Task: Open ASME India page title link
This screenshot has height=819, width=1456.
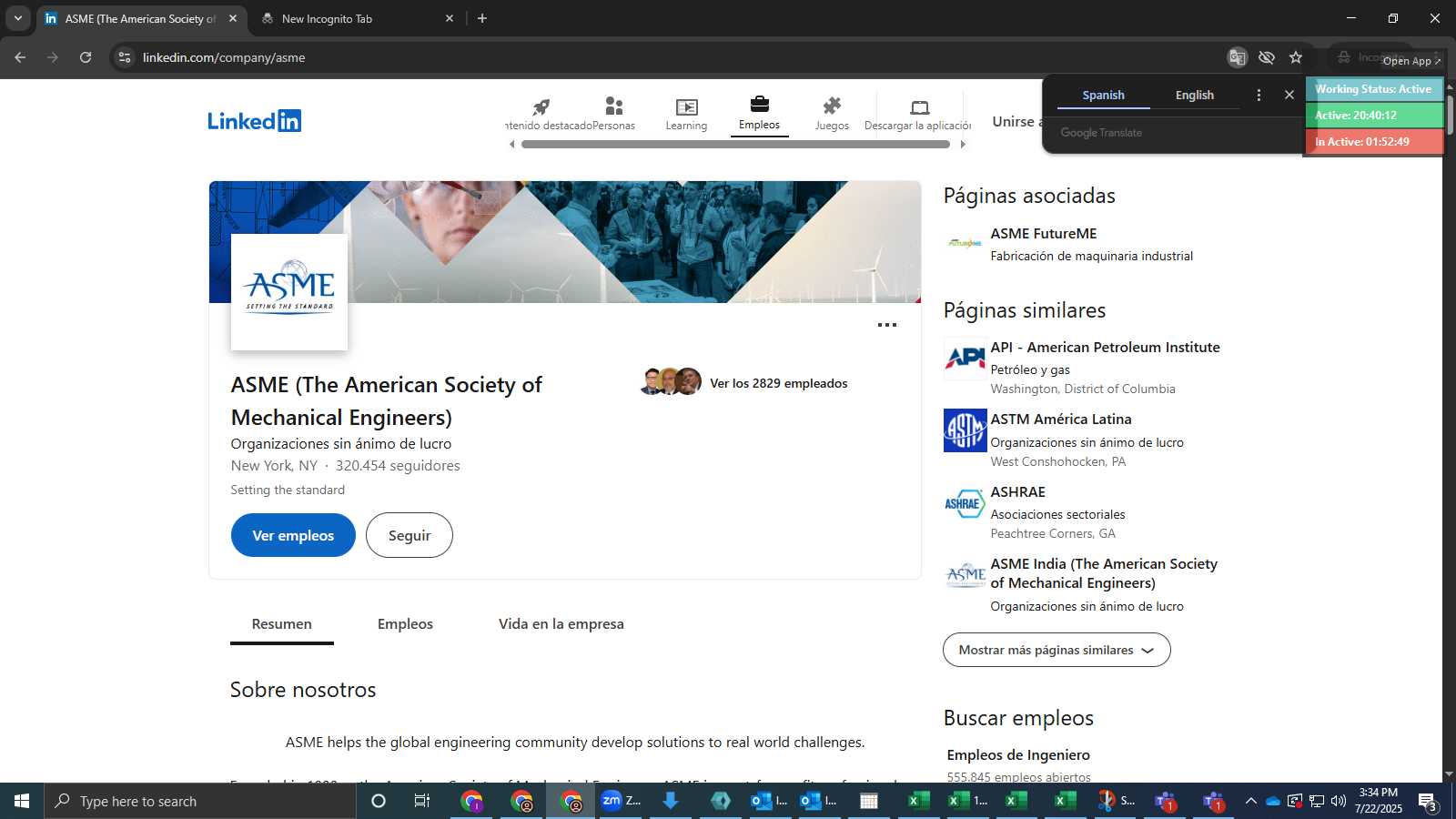Action: point(1104,573)
